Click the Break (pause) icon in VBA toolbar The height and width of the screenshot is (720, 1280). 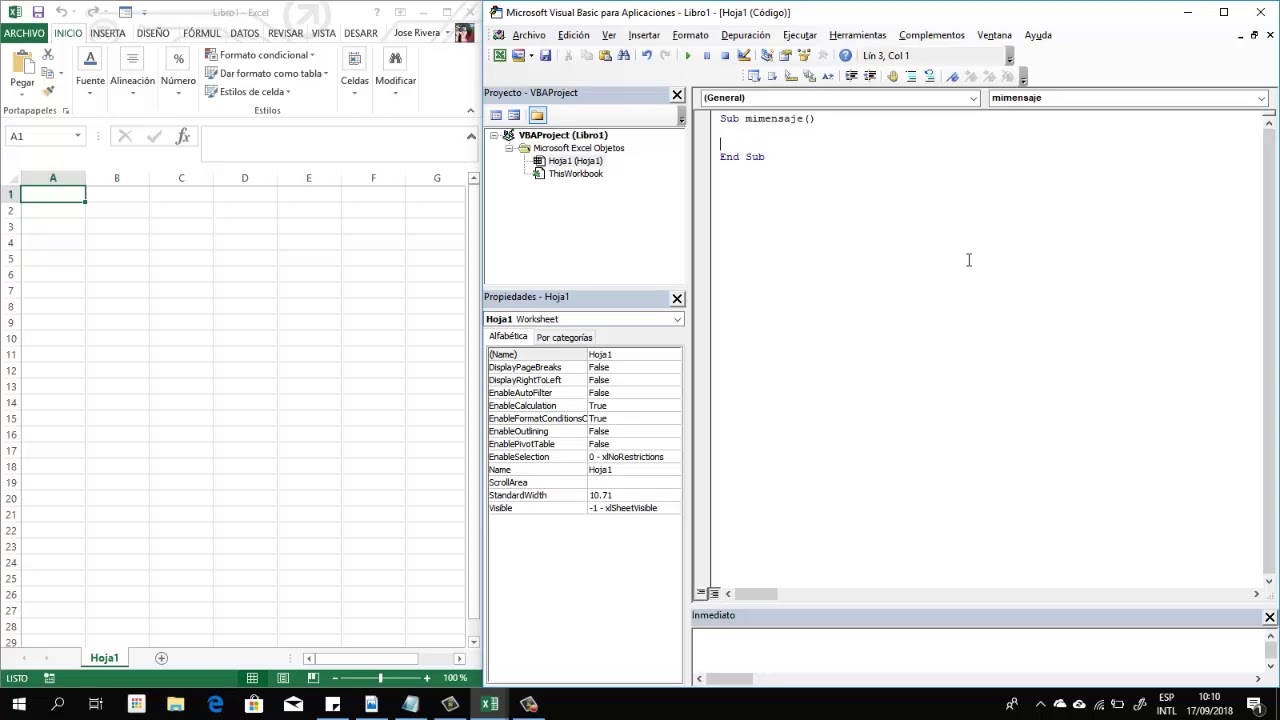707,56
